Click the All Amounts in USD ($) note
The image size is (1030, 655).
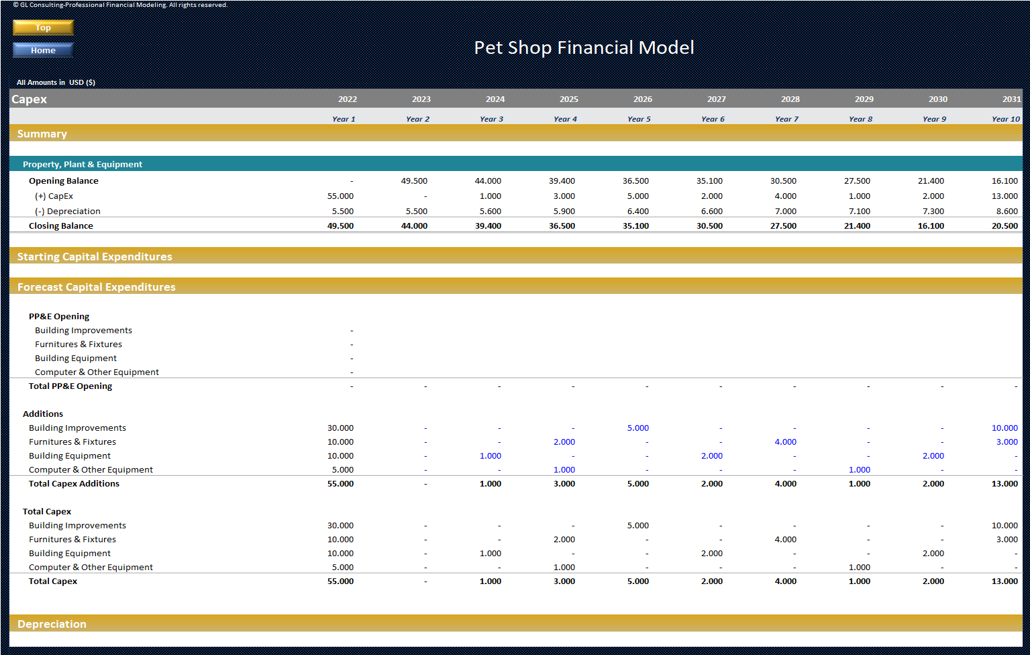56,82
